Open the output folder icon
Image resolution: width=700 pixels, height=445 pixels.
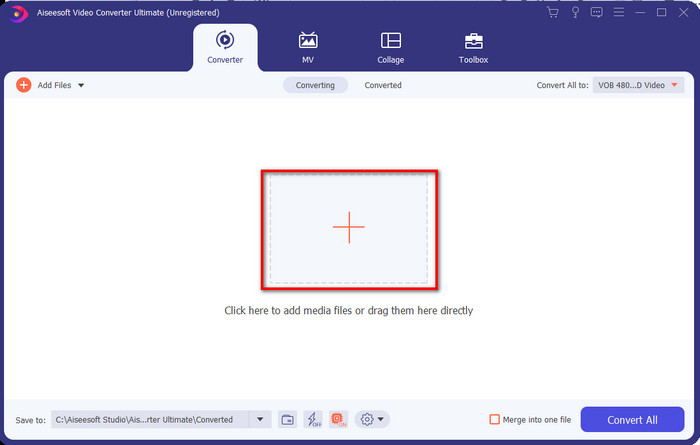pyautogui.click(x=288, y=420)
